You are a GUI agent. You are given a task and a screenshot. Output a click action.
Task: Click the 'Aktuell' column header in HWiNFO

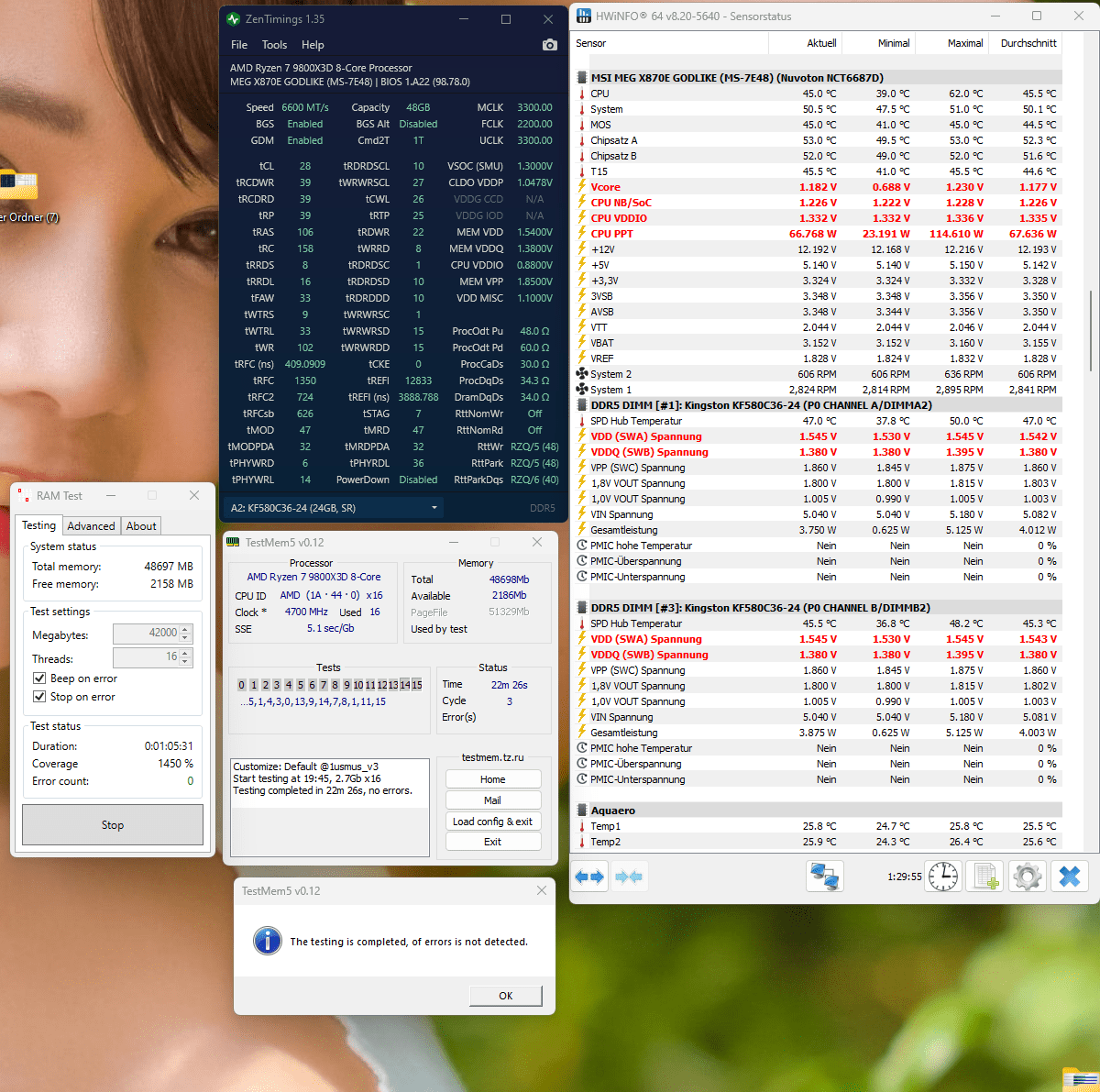tap(805, 43)
